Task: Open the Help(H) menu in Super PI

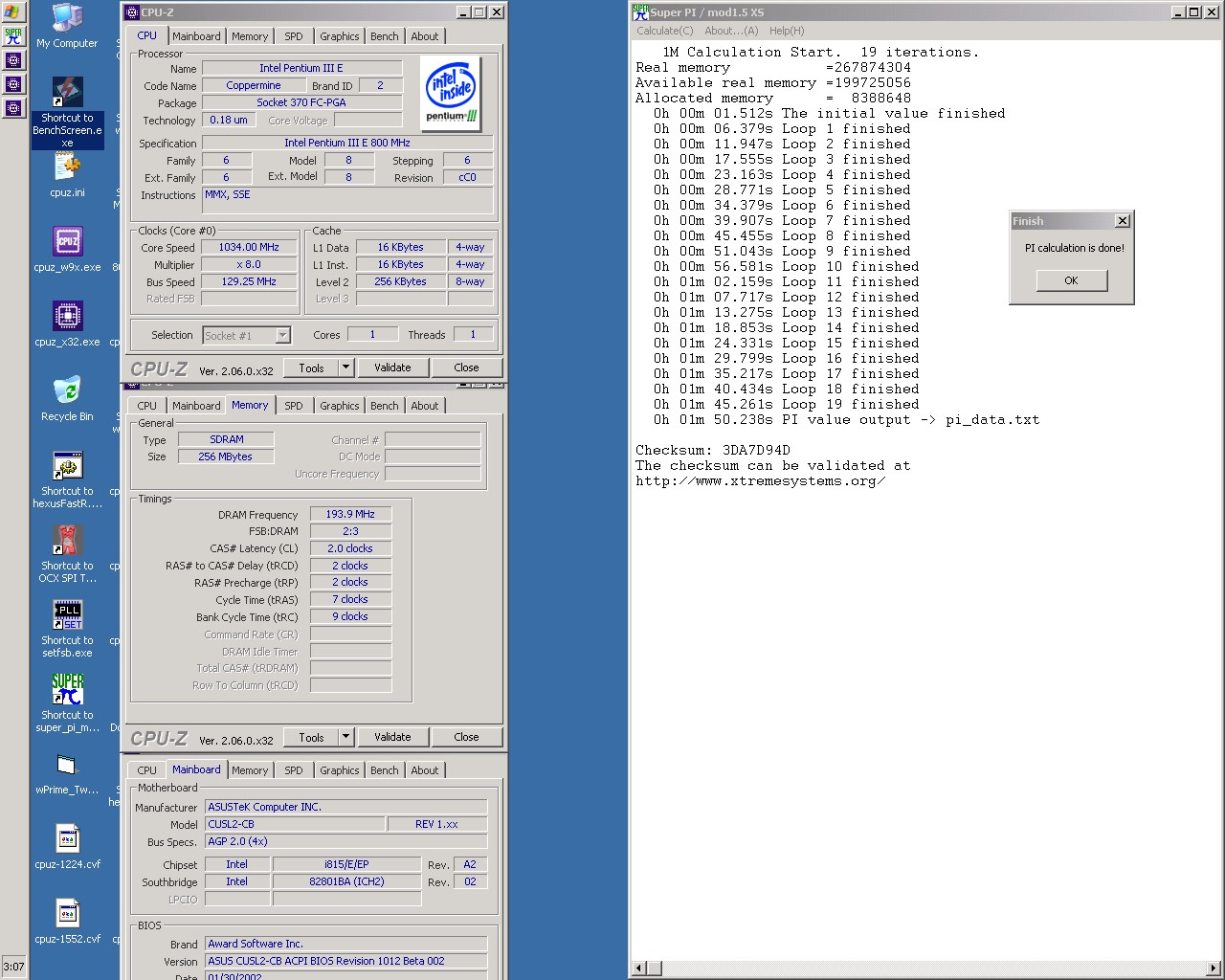Action: click(787, 31)
